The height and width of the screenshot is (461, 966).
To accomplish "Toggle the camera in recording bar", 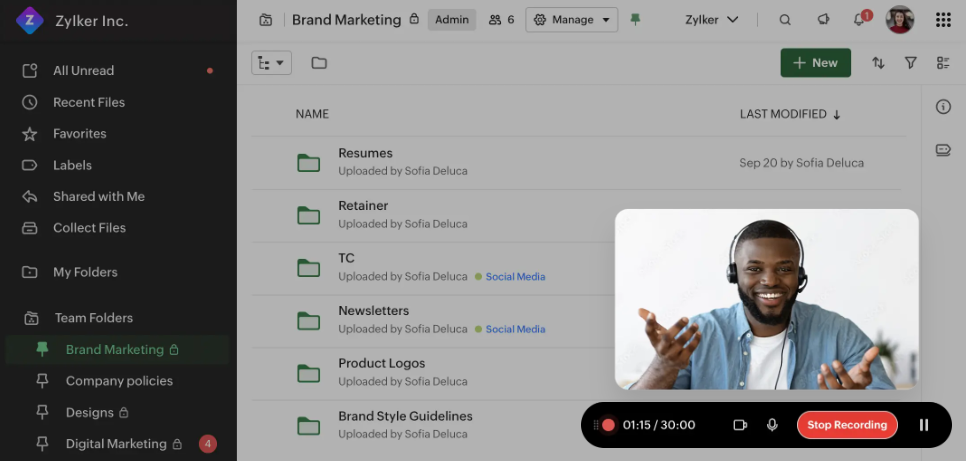I will pos(740,425).
